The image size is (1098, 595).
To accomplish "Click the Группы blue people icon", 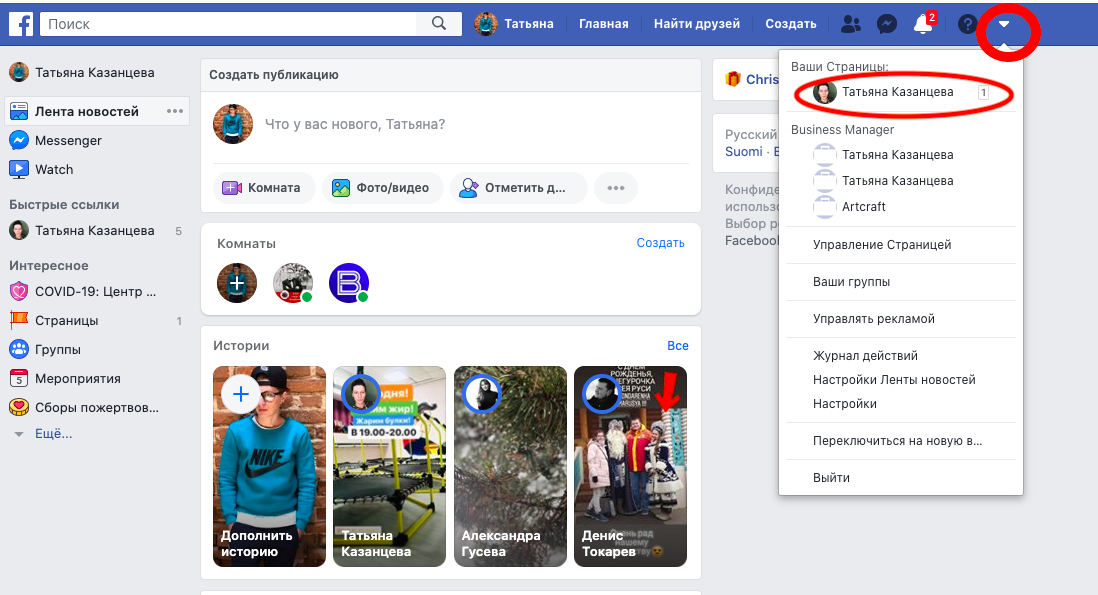I will pyautogui.click(x=19, y=349).
